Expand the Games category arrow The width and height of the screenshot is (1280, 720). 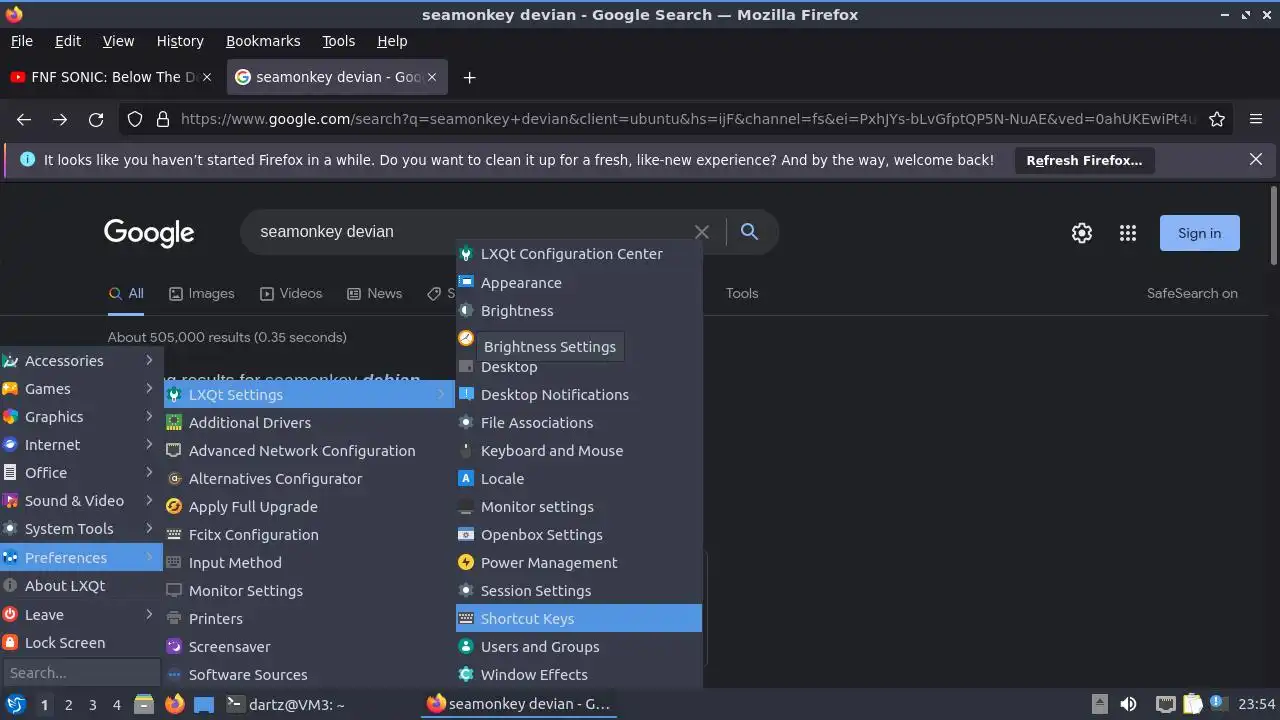click(149, 388)
